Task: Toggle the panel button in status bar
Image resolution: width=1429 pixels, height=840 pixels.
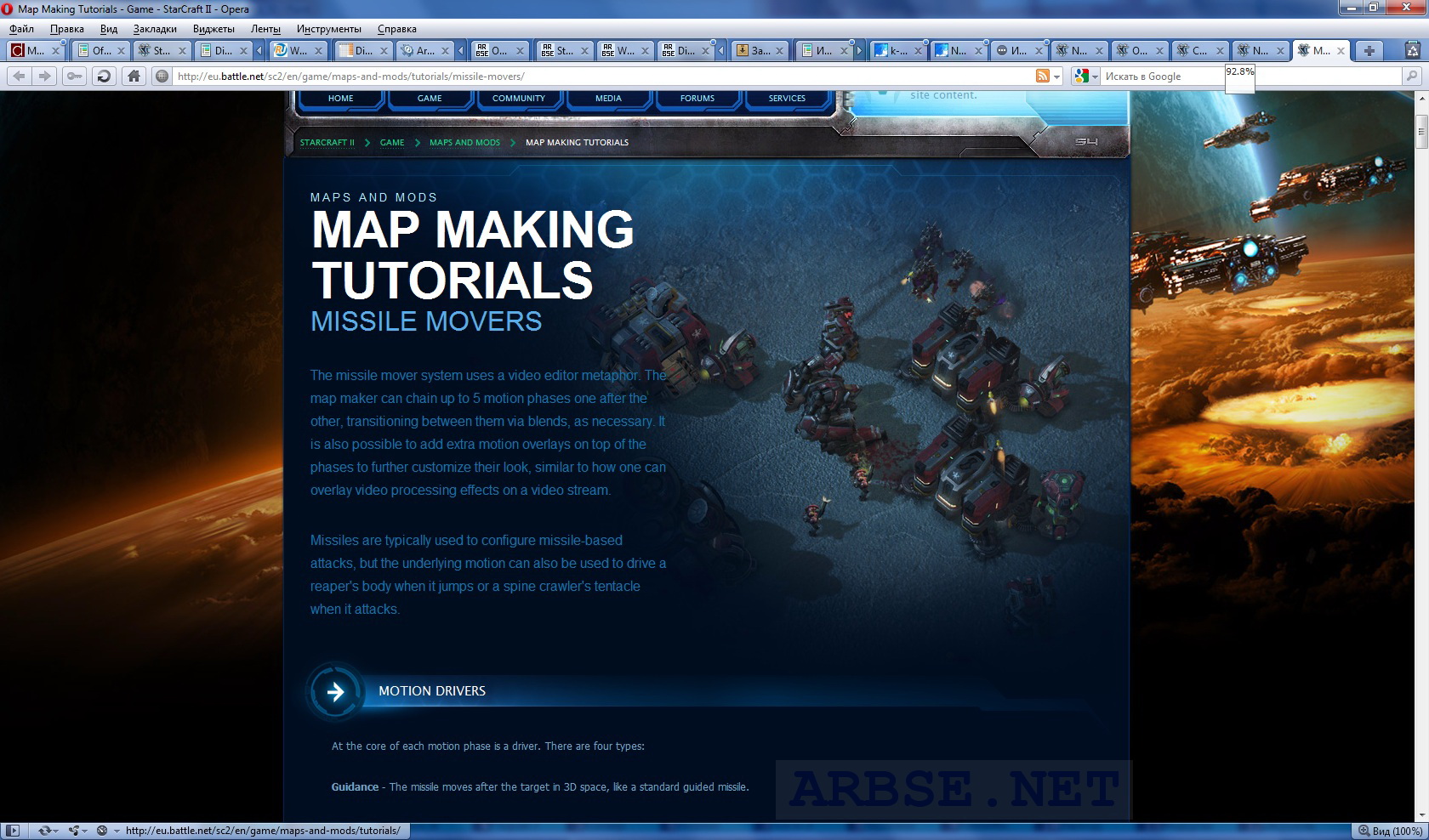Action: [x=12, y=831]
